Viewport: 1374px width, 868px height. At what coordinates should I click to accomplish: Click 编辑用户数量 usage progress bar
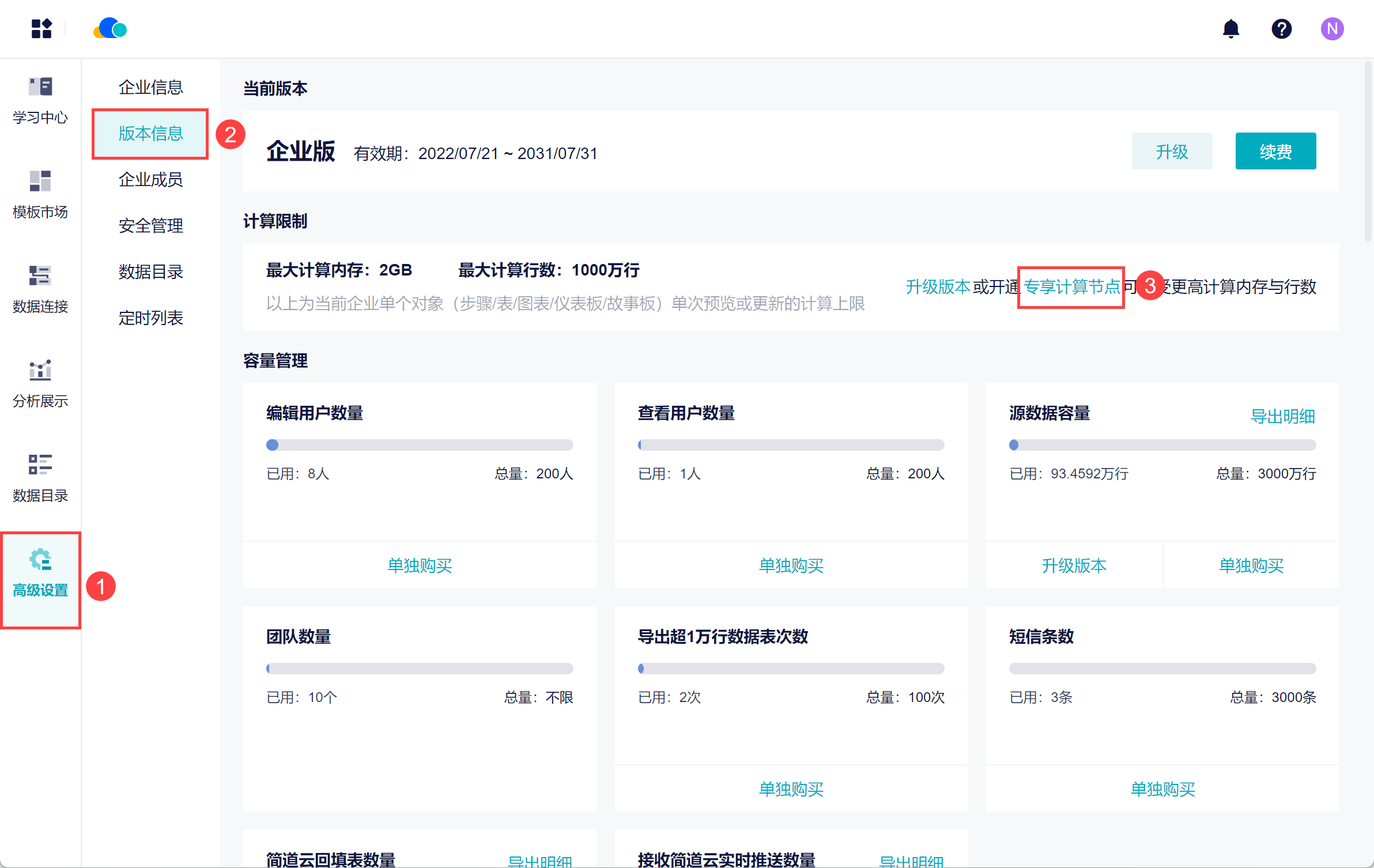click(419, 445)
